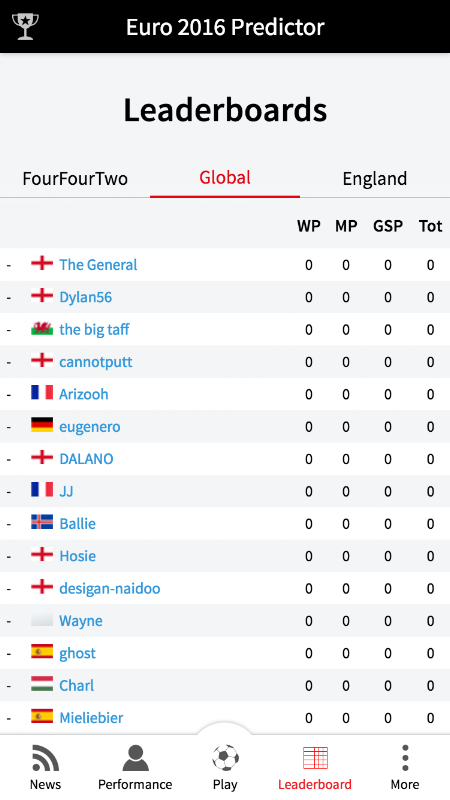Click the Hungarian flag next to Charl

[42, 684]
